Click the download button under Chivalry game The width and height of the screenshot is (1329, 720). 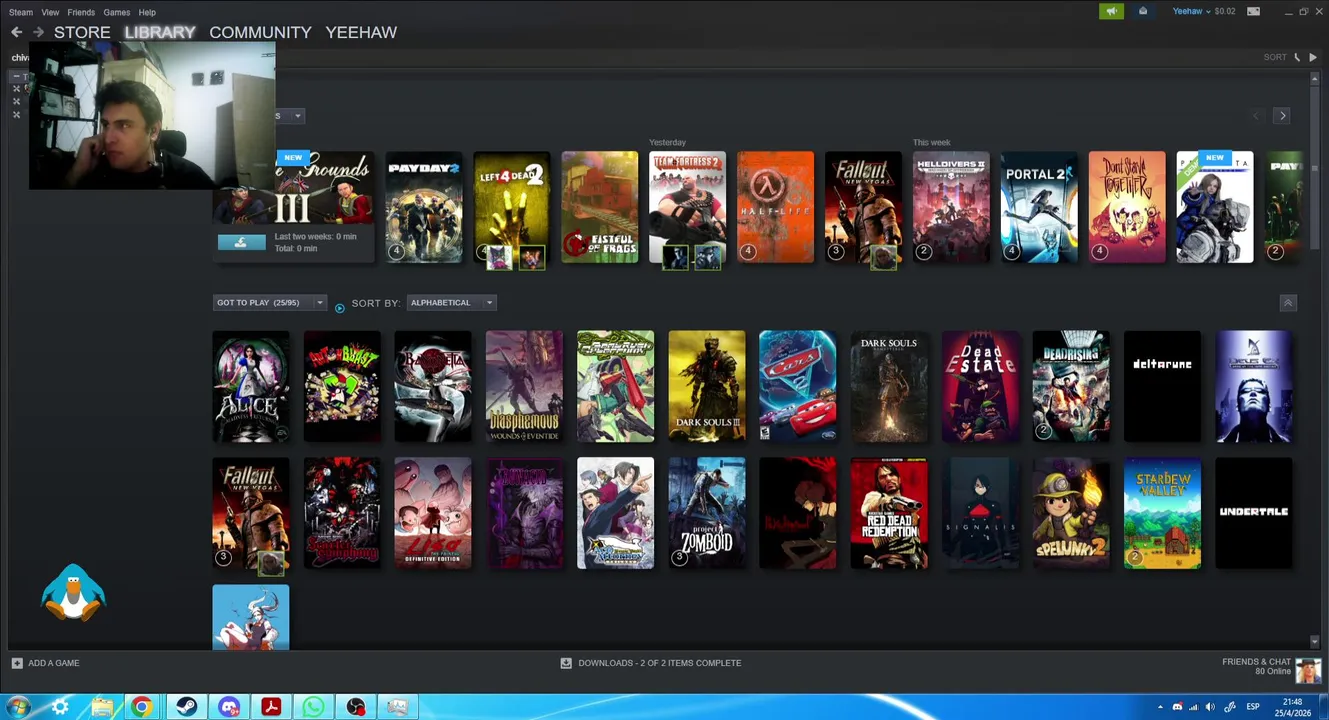click(242, 242)
